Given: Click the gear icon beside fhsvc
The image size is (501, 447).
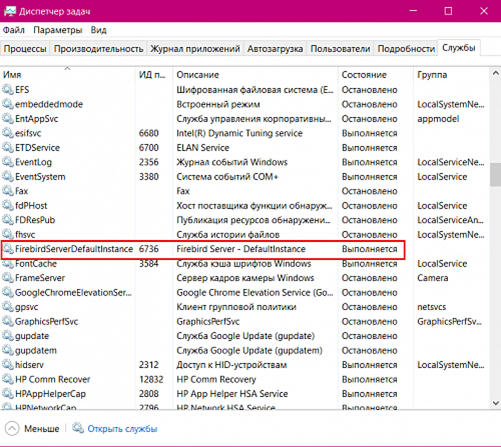Looking at the screenshot, I should tap(7, 234).
